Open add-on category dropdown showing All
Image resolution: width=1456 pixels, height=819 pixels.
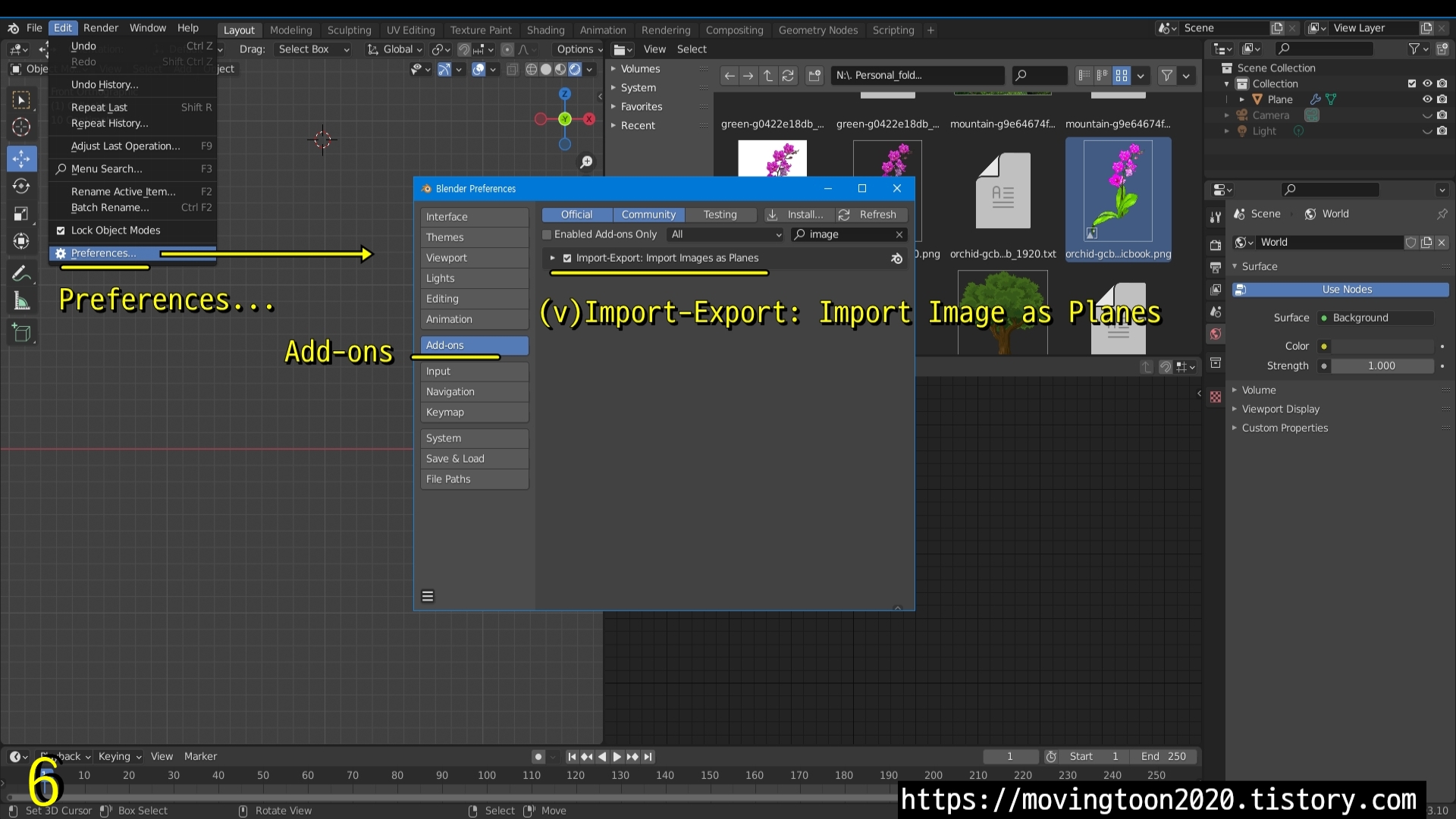(x=726, y=235)
